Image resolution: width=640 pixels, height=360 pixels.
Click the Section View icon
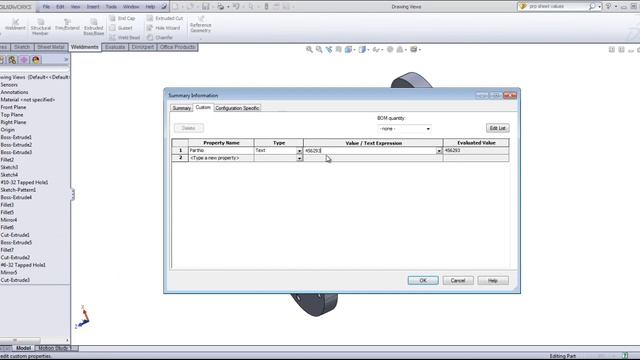click(x=339, y=49)
